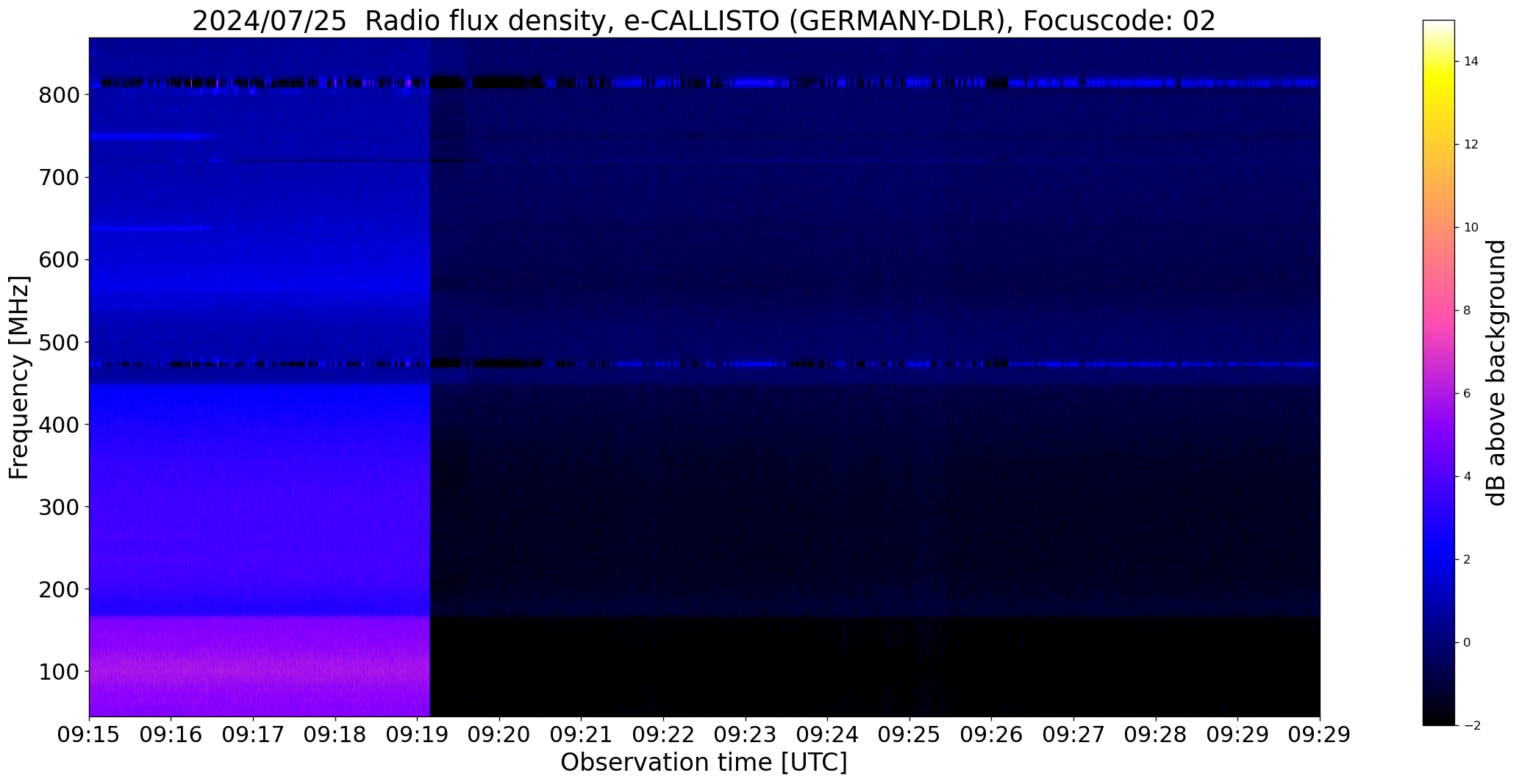Click the 09:17 time tick label

[x=254, y=735]
